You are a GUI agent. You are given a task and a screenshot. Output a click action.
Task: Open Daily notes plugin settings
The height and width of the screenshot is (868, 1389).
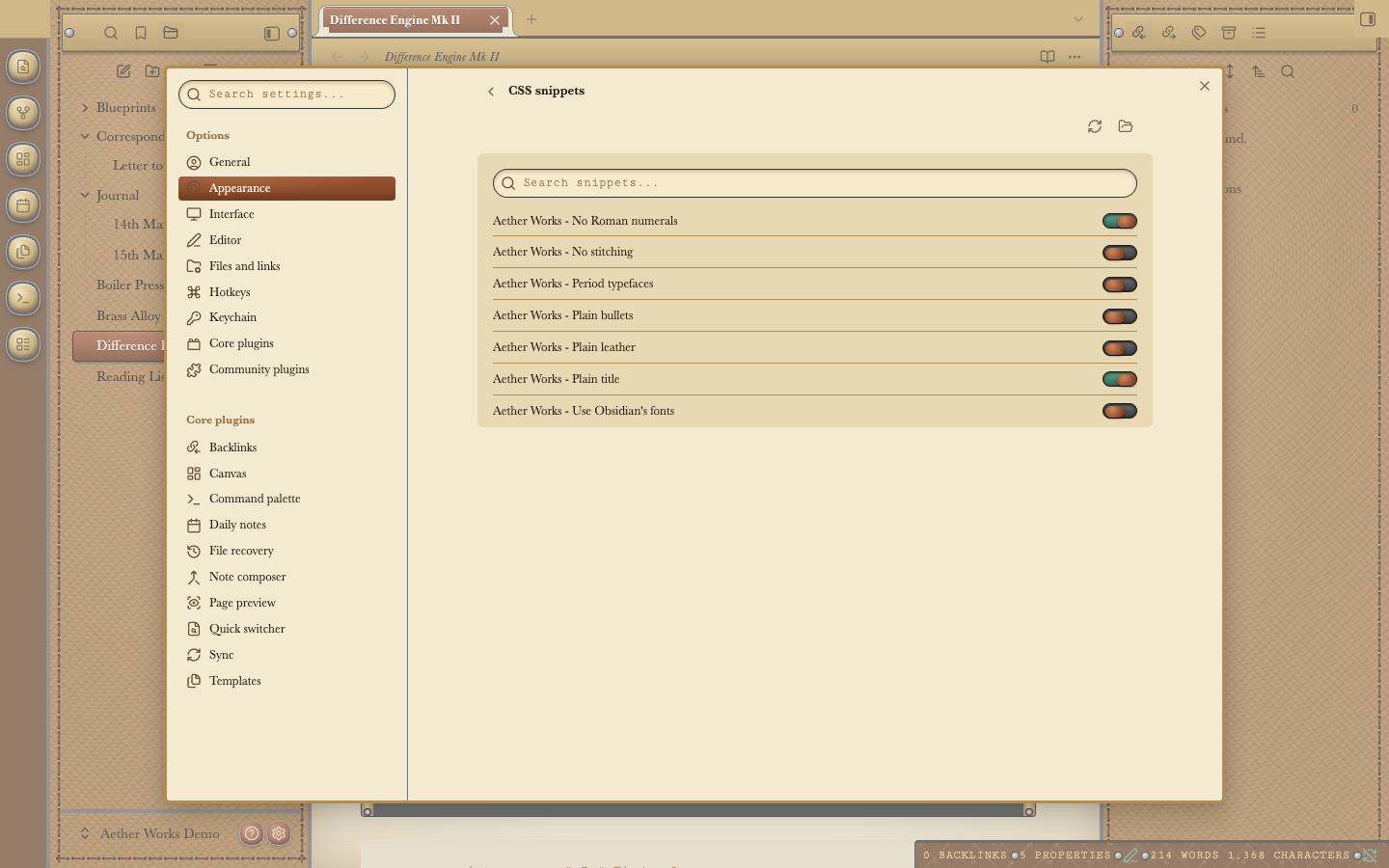coord(286,525)
